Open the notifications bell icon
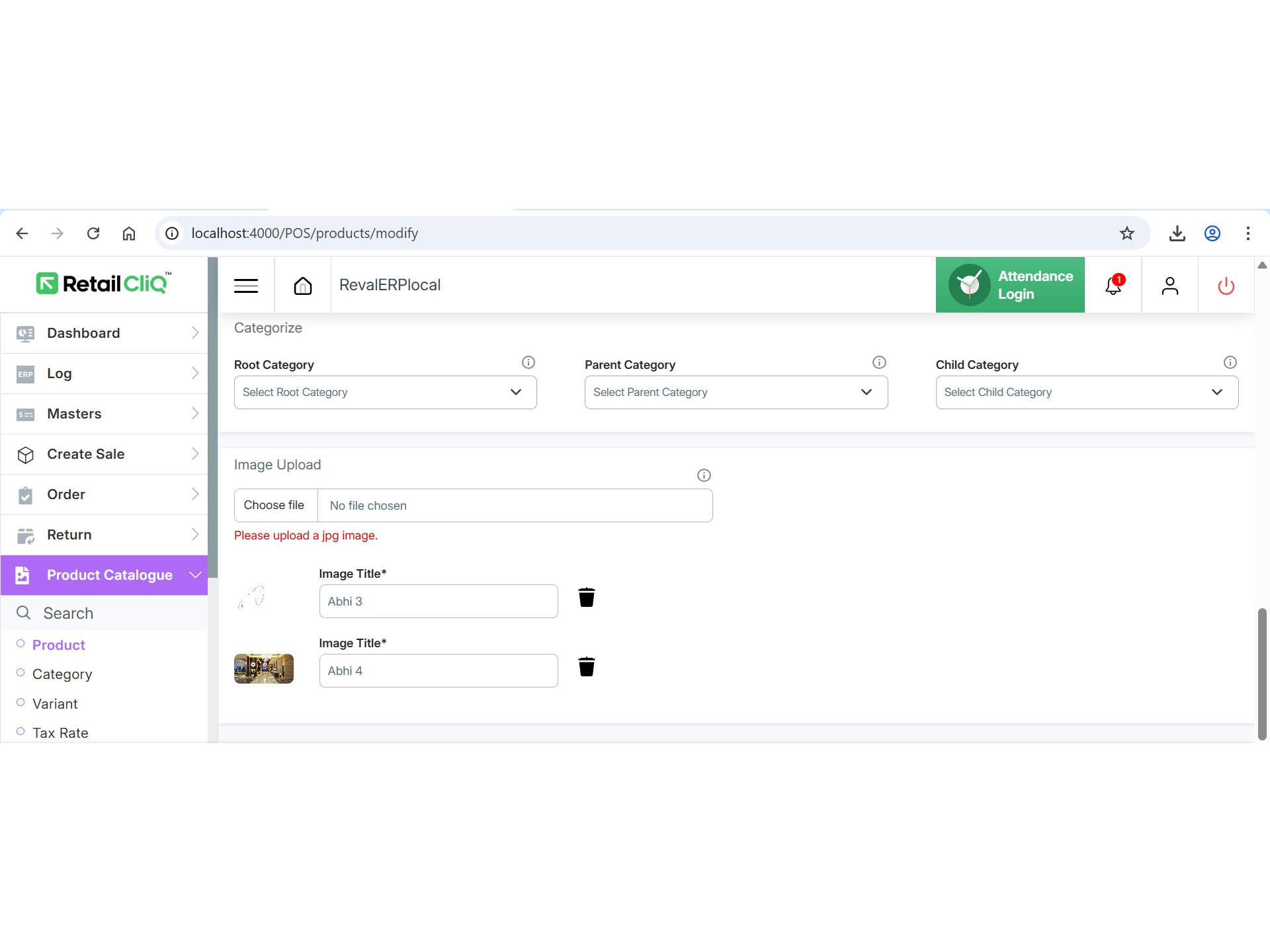The height and width of the screenshot is (952, 1270). [1113, 286]
